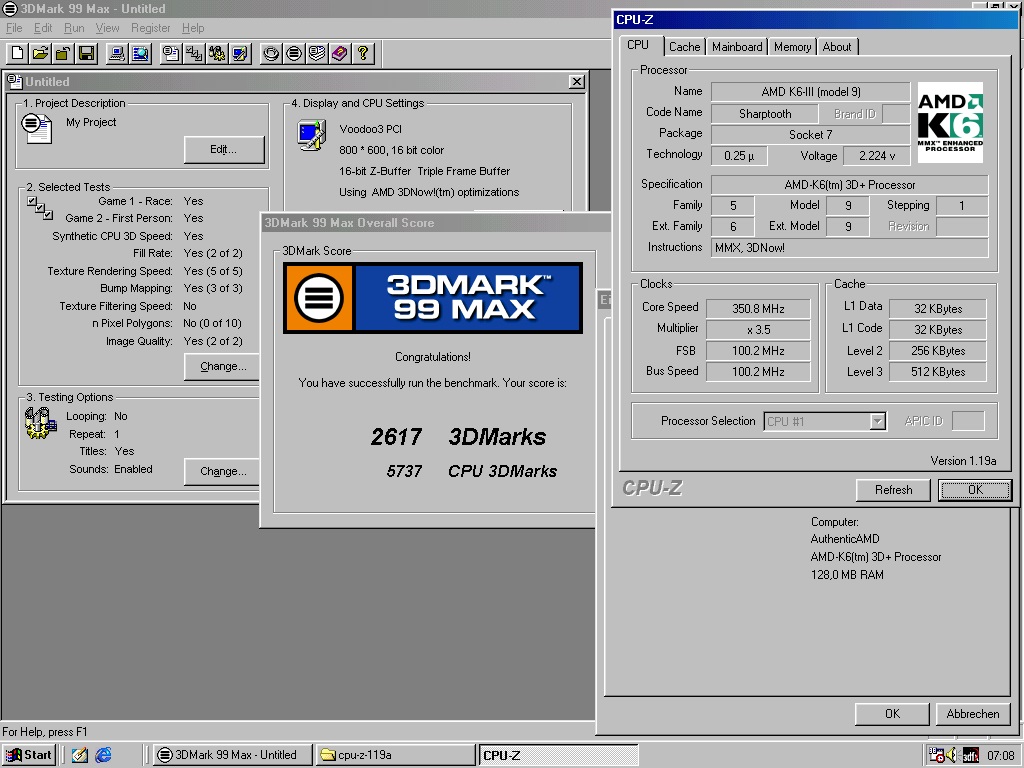Click the yellow question mark toolbar icon

tap(363, 54)
